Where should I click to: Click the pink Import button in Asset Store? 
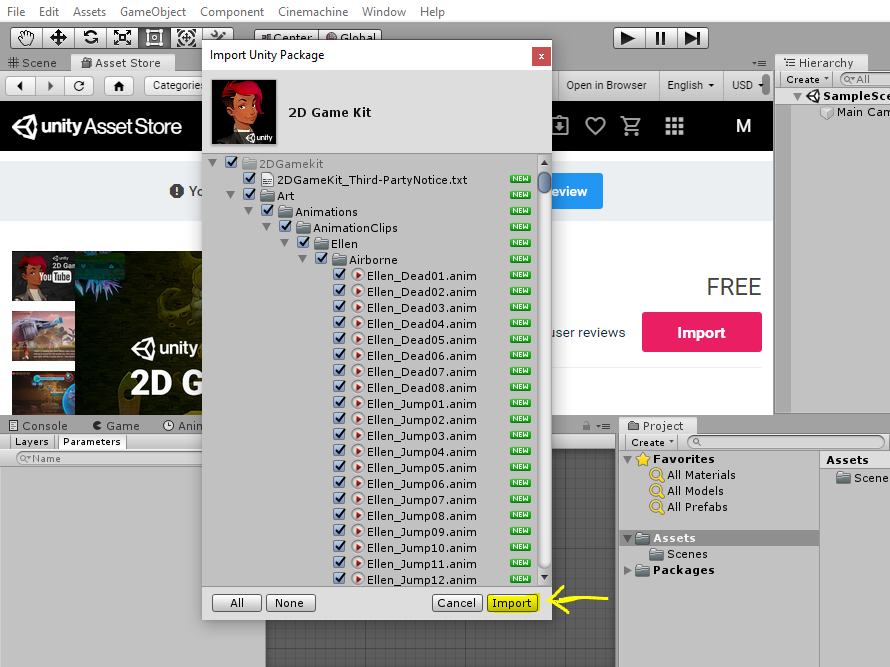(702, 332)
